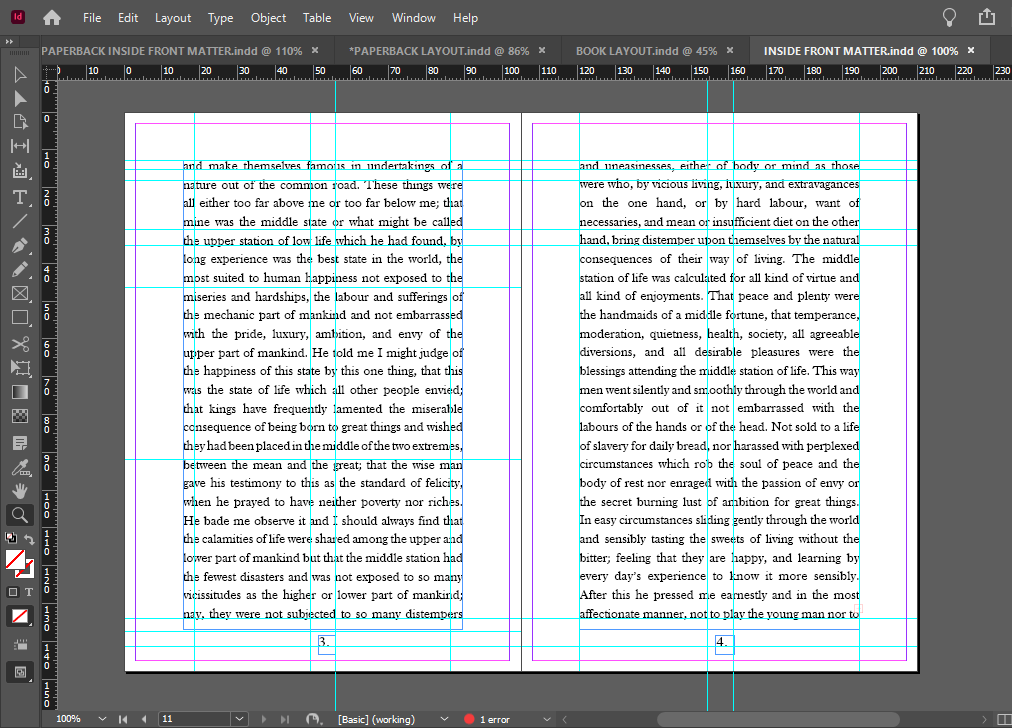Screen dimensions: 1012x728
Task: Toggle formatting affects text button
Action: [29, 592]
